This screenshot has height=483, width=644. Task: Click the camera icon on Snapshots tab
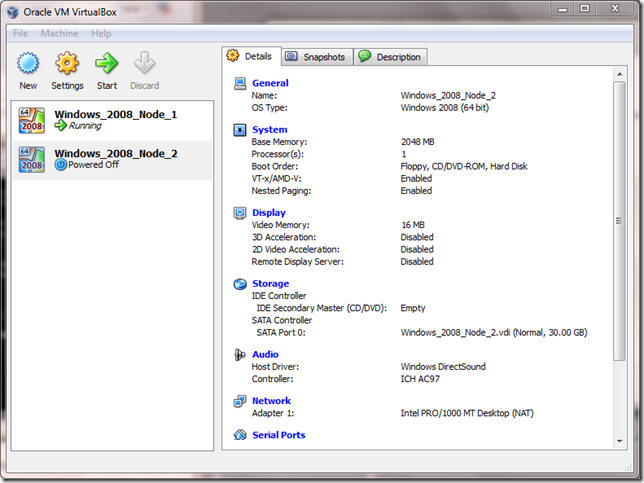[x=291, y=56]
